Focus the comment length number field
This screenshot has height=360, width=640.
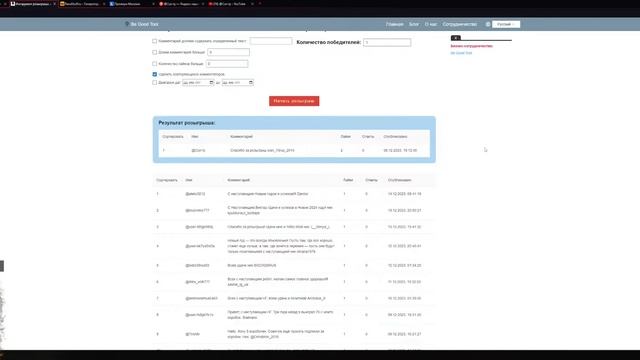(228, 52)
